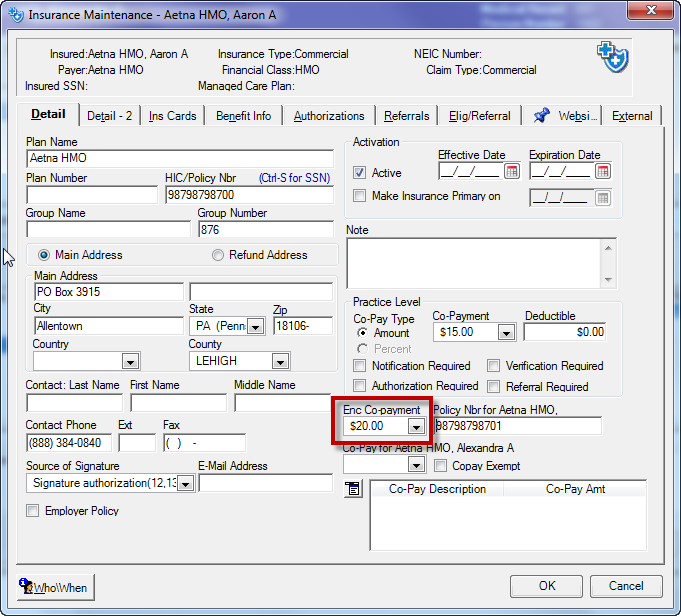Switch to the Benefit Info tab

pyautogui.click(x=244, y=116)
